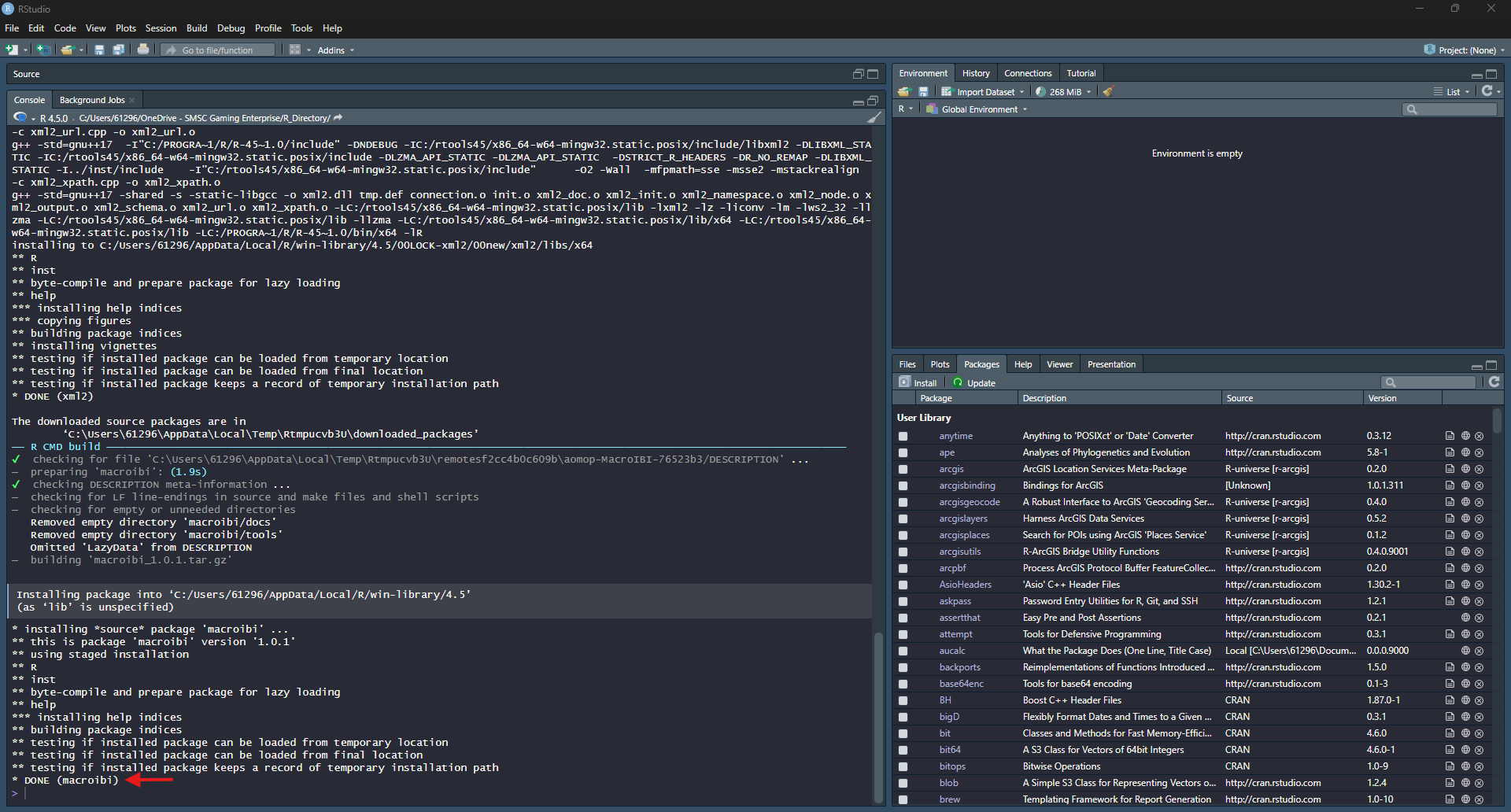Open the Tools menu
Viewport: 1511px width, 812px height.
point(301,28)
